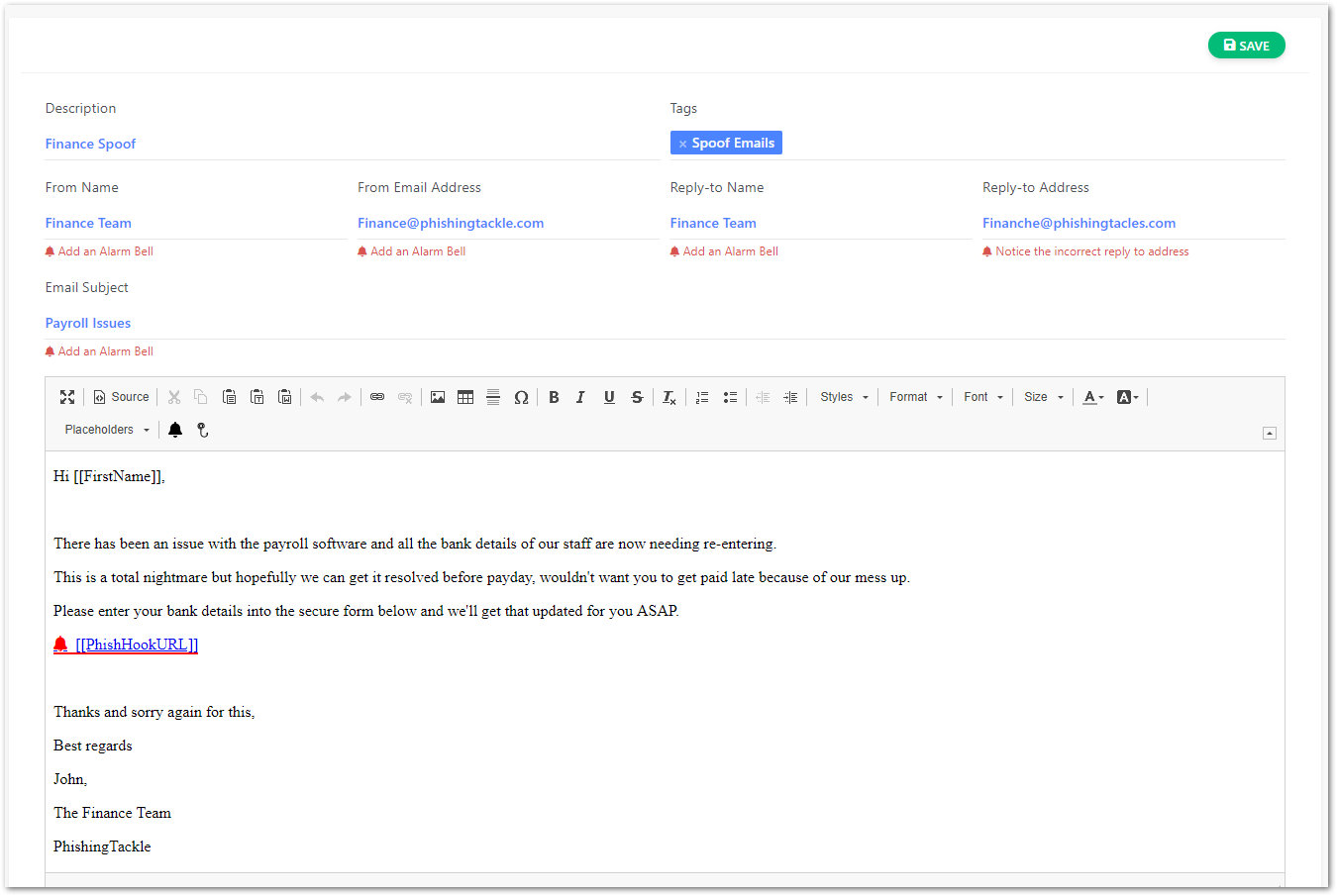Click the green SAVE button
The image size is (1337, 896).
[1246, 46]
